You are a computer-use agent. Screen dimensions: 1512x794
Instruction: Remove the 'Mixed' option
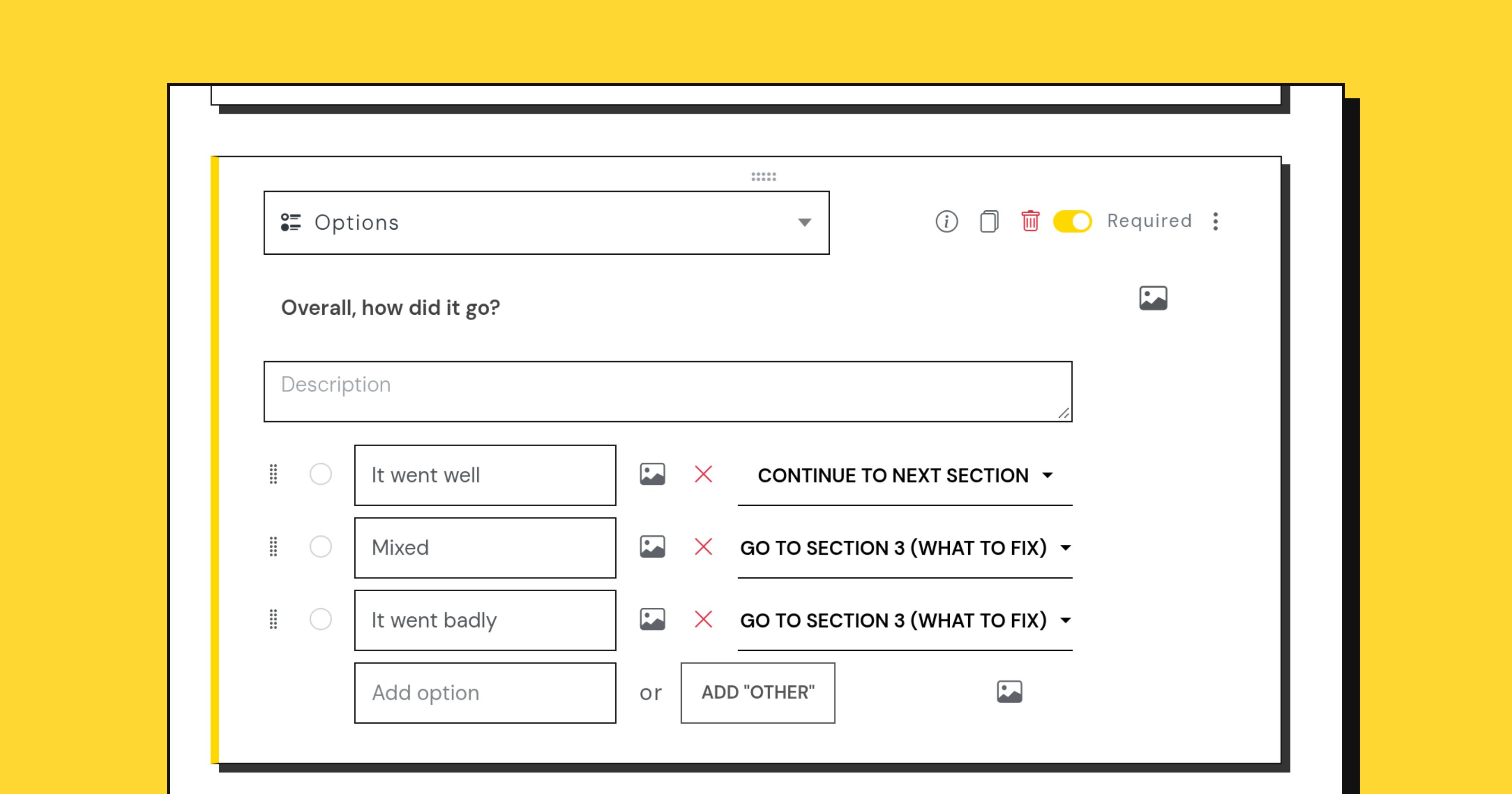click(x=703, y=547)
